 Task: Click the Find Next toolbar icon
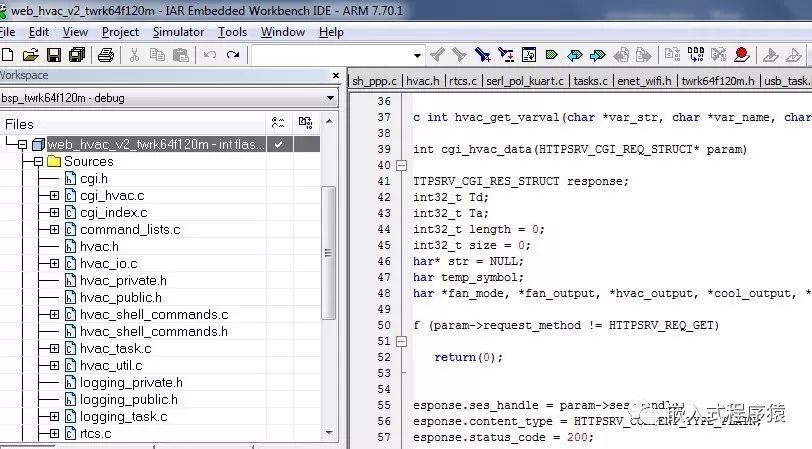(x=459, y=54)
